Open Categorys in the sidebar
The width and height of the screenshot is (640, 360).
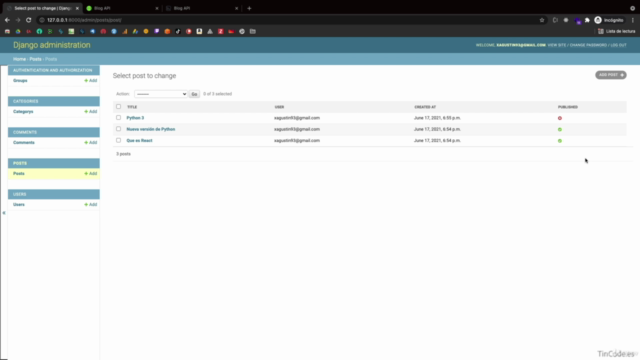coord(23,112)
